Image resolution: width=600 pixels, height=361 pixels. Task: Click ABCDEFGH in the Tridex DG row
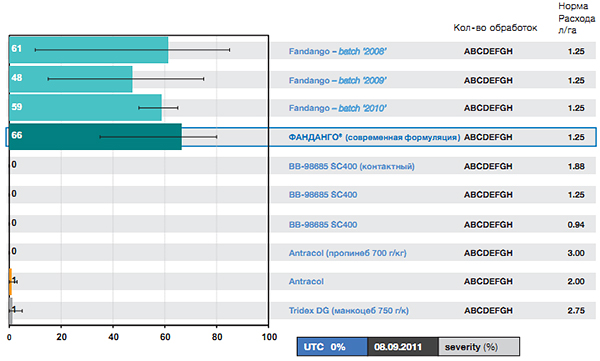(x=488, y=310)
